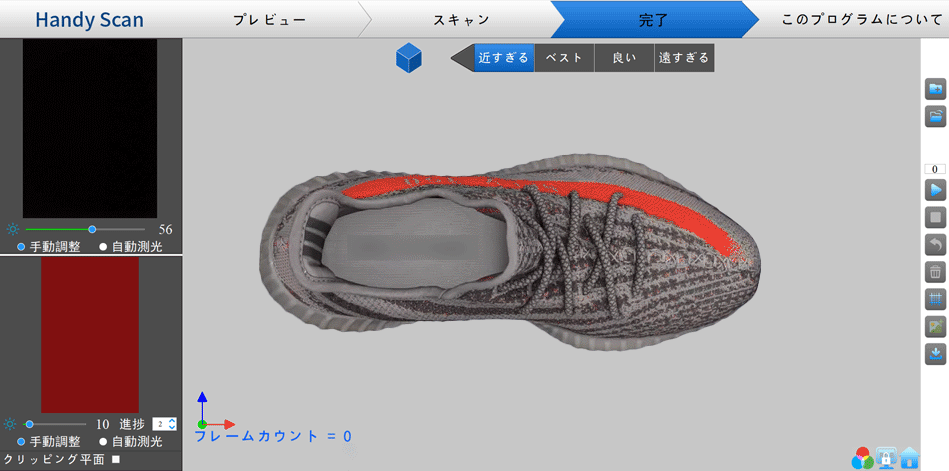Screen dimensions: 949x471
Task: Select the 遠すぎる distance button
Action: click(684, 58)
